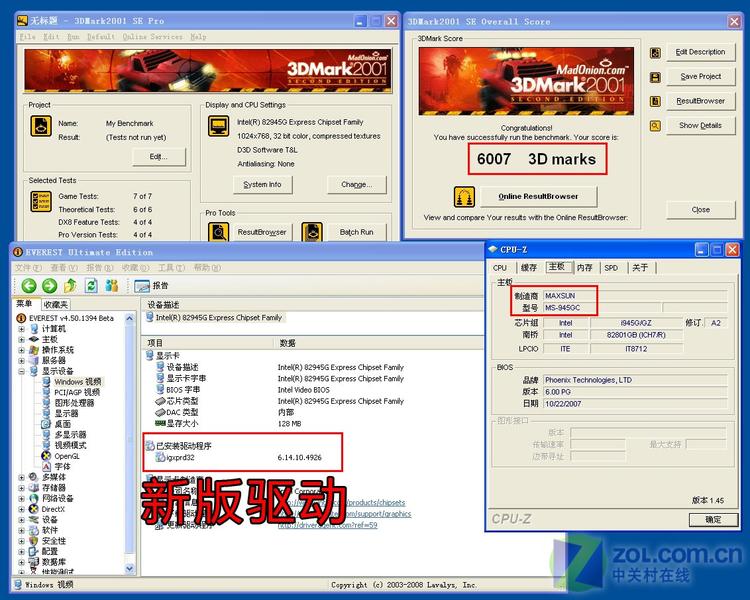This screenshot has height=600, width=750.
Task: Switch to 内存 tab in CPU-Z
Action: pos(585,268)
